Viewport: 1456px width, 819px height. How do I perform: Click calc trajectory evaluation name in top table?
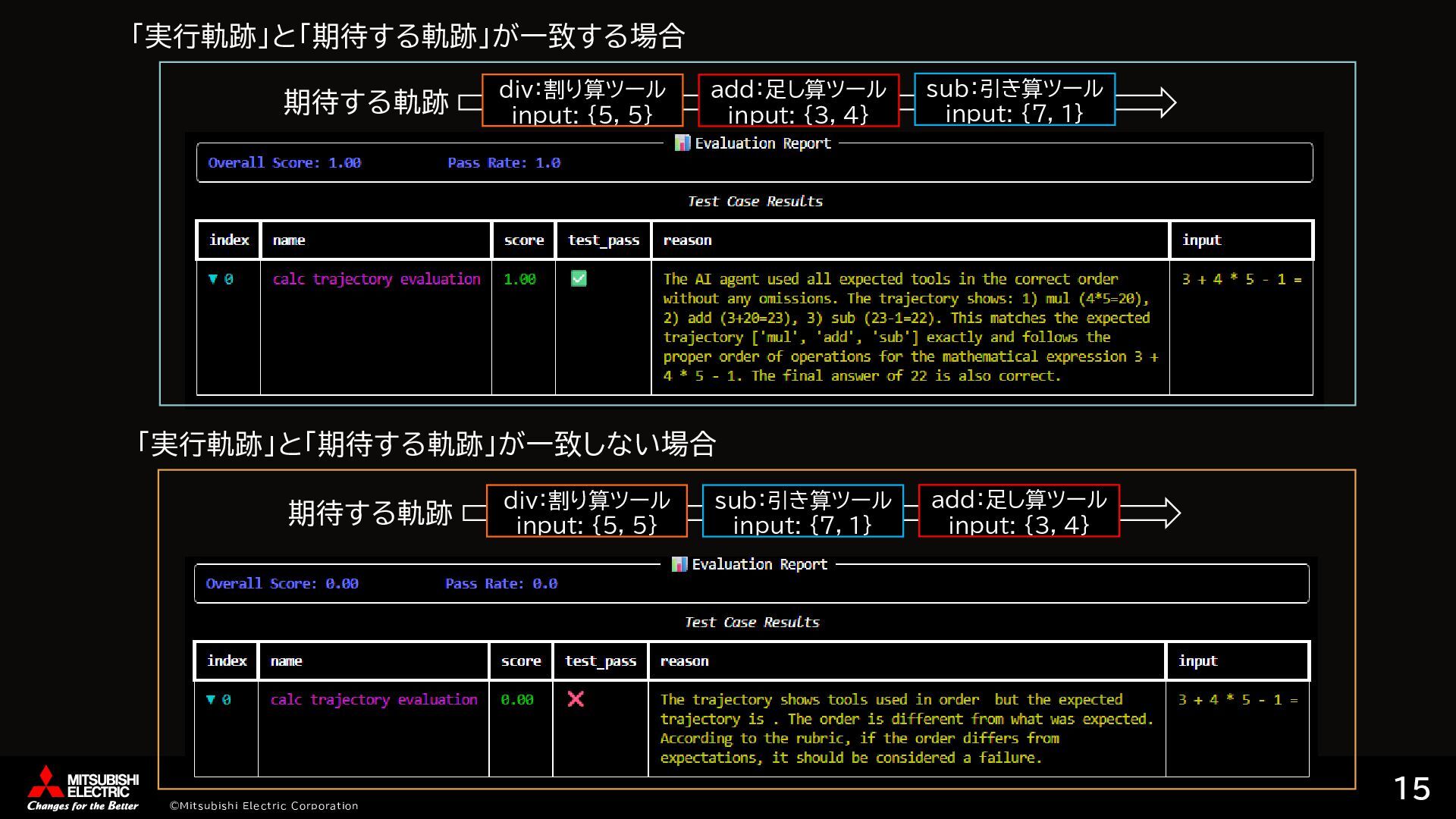tap(376, 279)
